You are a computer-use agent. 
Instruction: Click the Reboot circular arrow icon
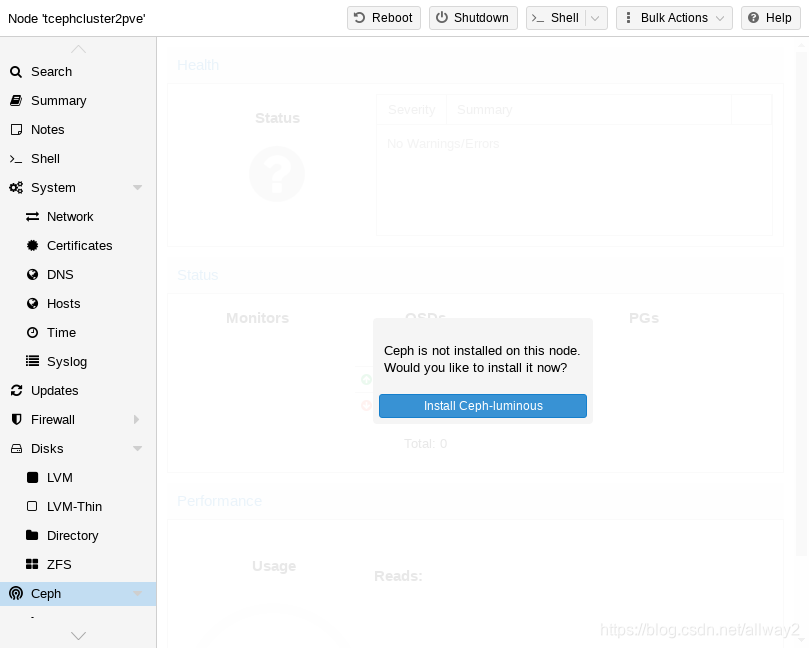tap(360, 18)
